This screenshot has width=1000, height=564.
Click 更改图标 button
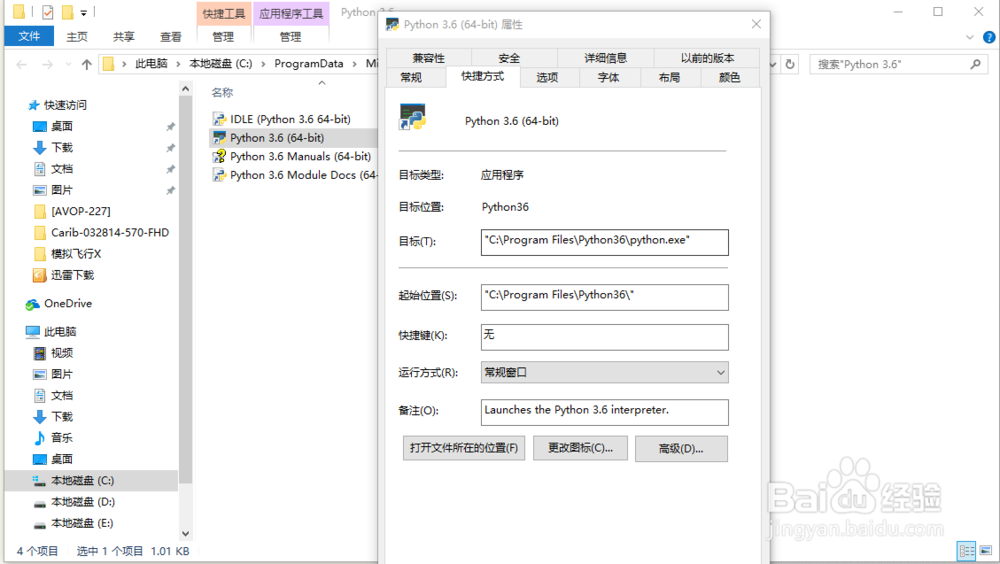(580, 449)
